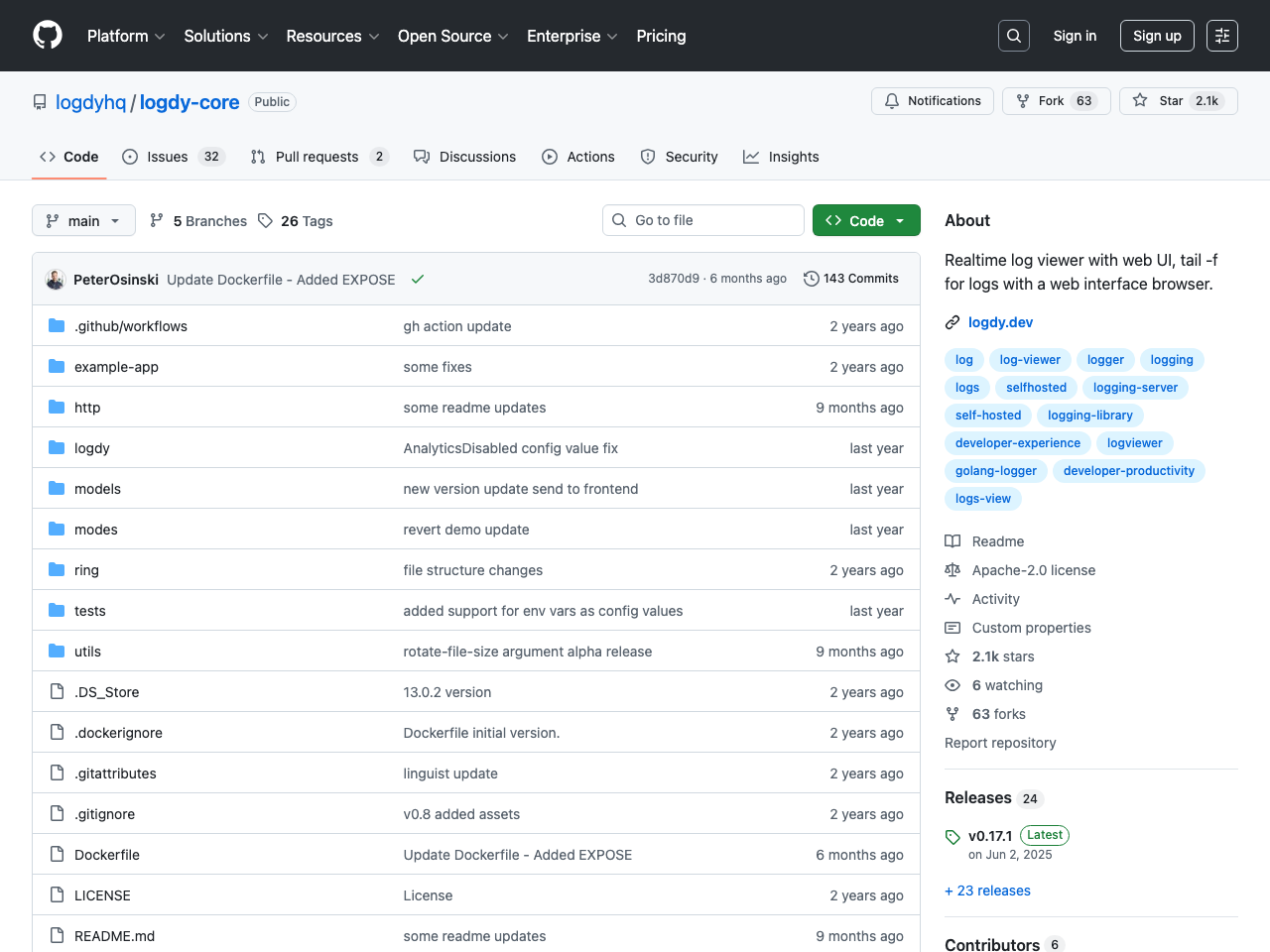Click PeterOsinski's avatar thumbnail
Screen dimensions: 1270x952
tap(56, 280)
